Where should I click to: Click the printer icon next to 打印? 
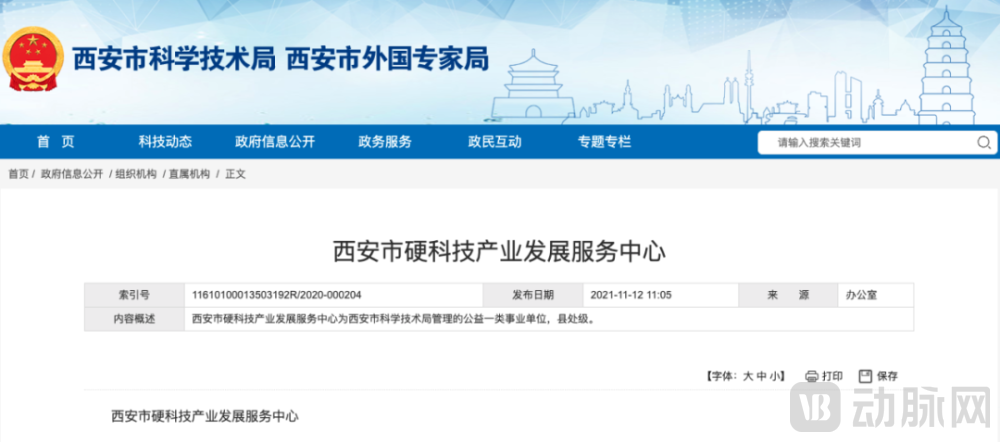pos(812,376)
